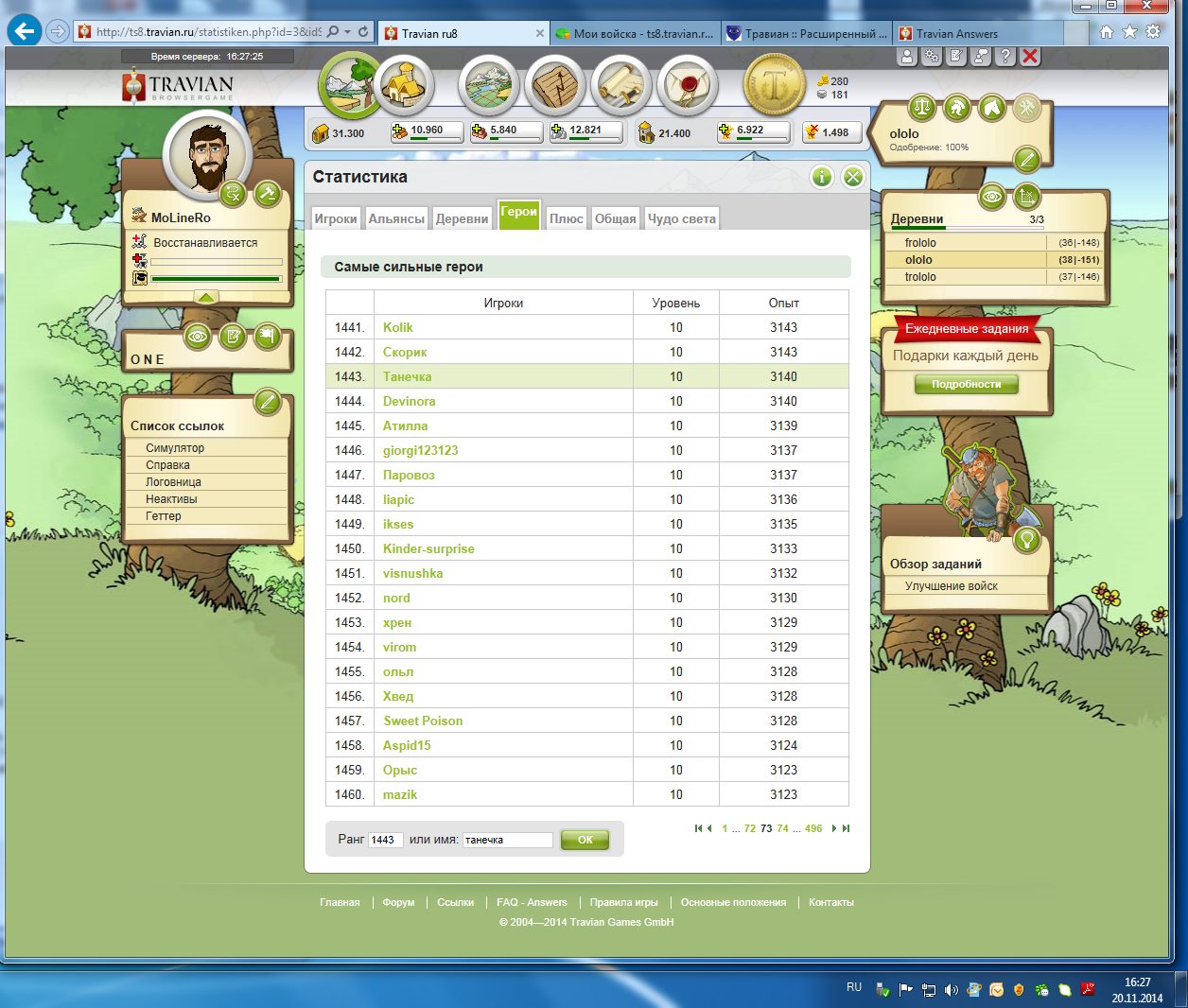Edit link list with pencil icon
The width and height of the screenshot is (1188, 1008).
pyautogui.click(x=268, y=402)
